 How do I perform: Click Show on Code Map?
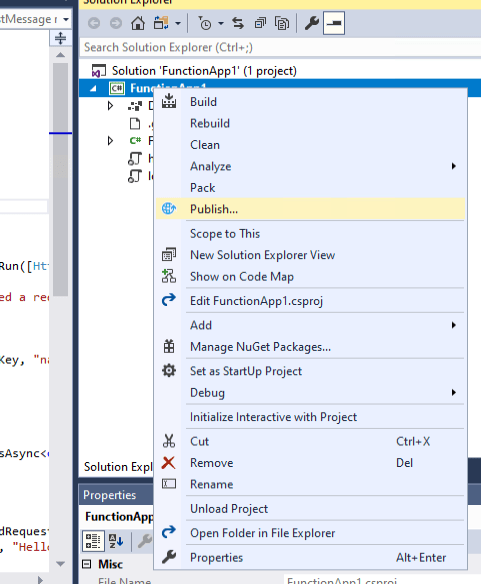[x=310, y=277]
